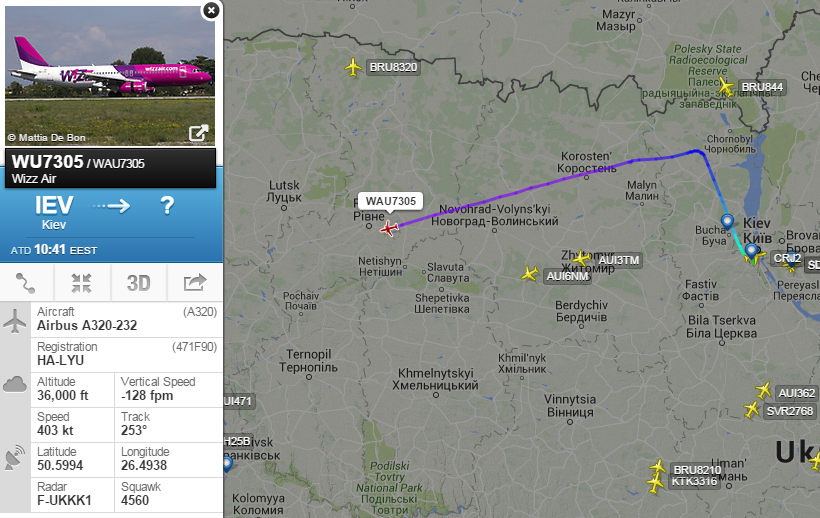Open aircraft photo in external link
This screenshot has height=518, width=820.
[x=198, y=133]
